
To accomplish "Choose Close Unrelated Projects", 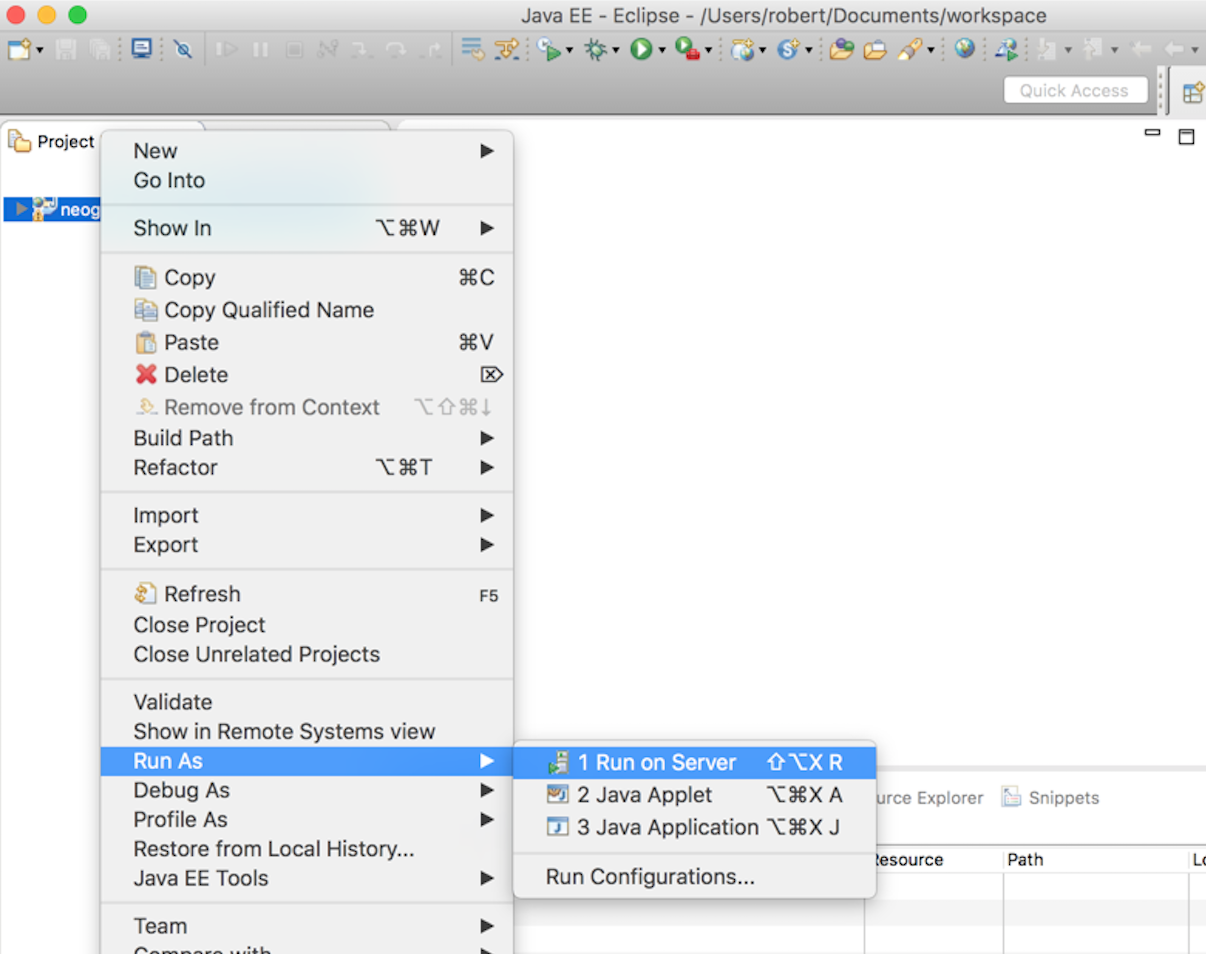I will pos(307,655).
